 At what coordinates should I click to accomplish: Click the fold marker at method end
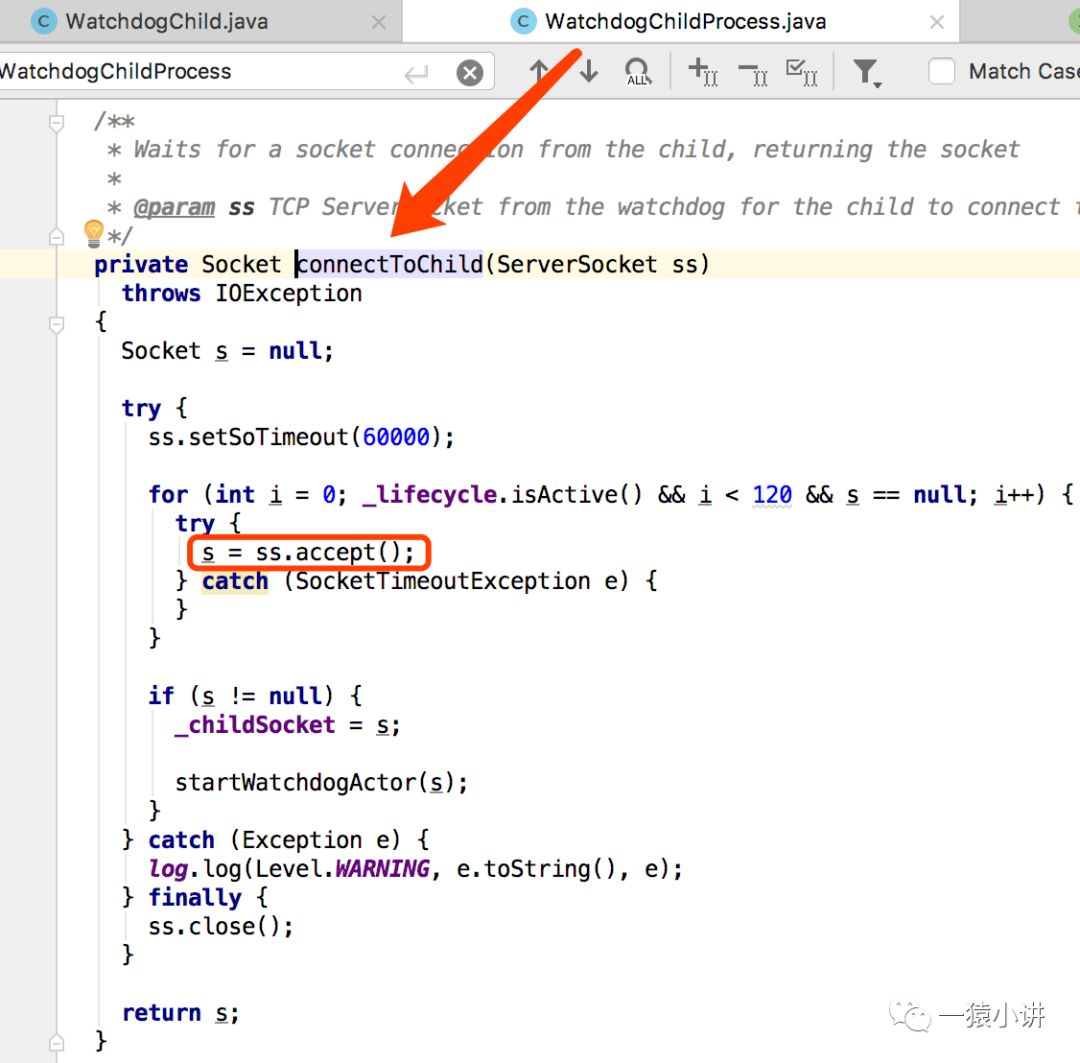56,1042
